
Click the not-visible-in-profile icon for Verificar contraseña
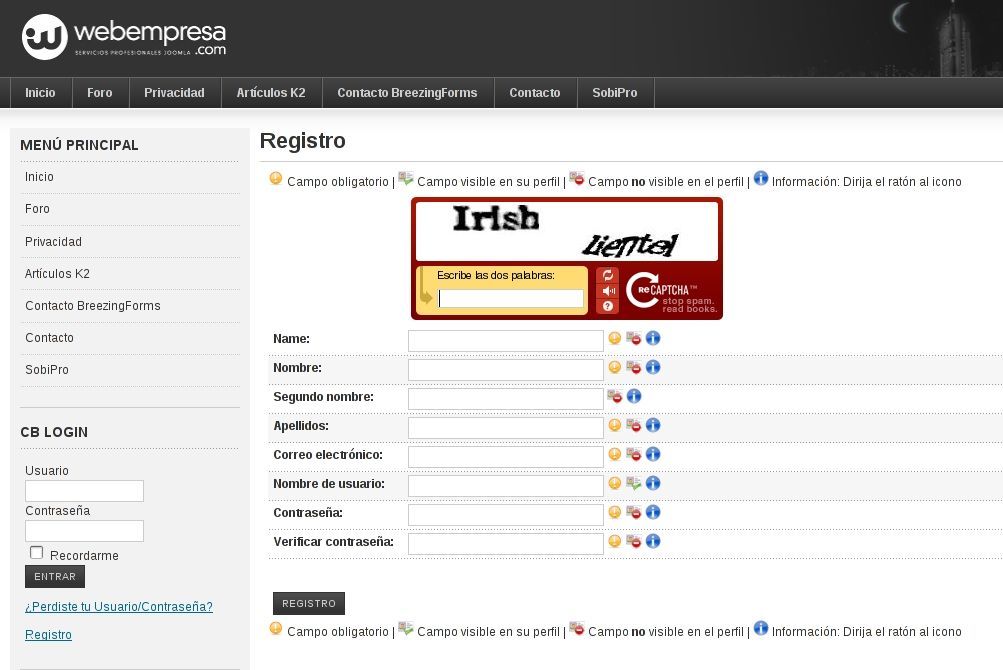[x=633, y=541]
